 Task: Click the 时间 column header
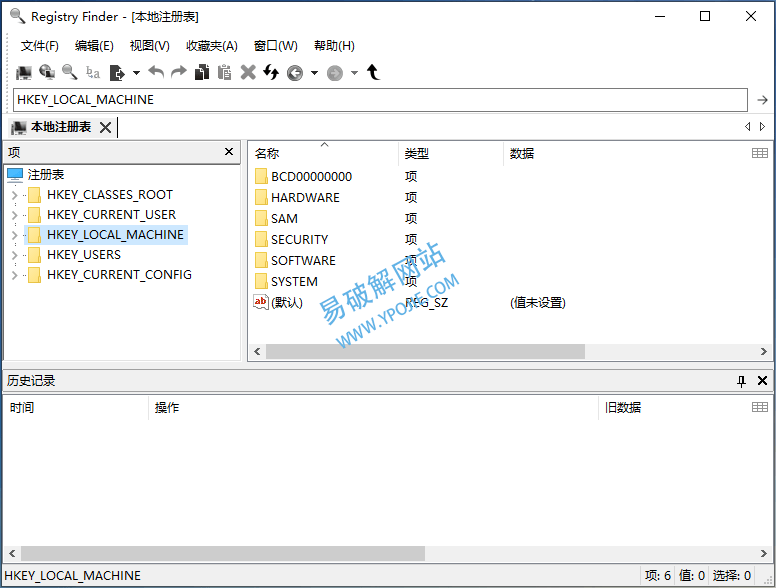pos(76,408)
